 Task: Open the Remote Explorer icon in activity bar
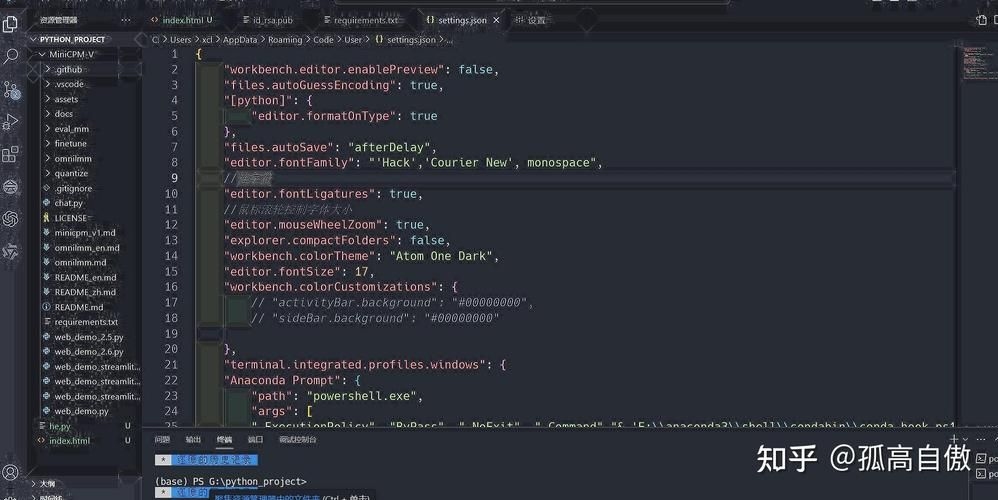(x=11, y=186)
